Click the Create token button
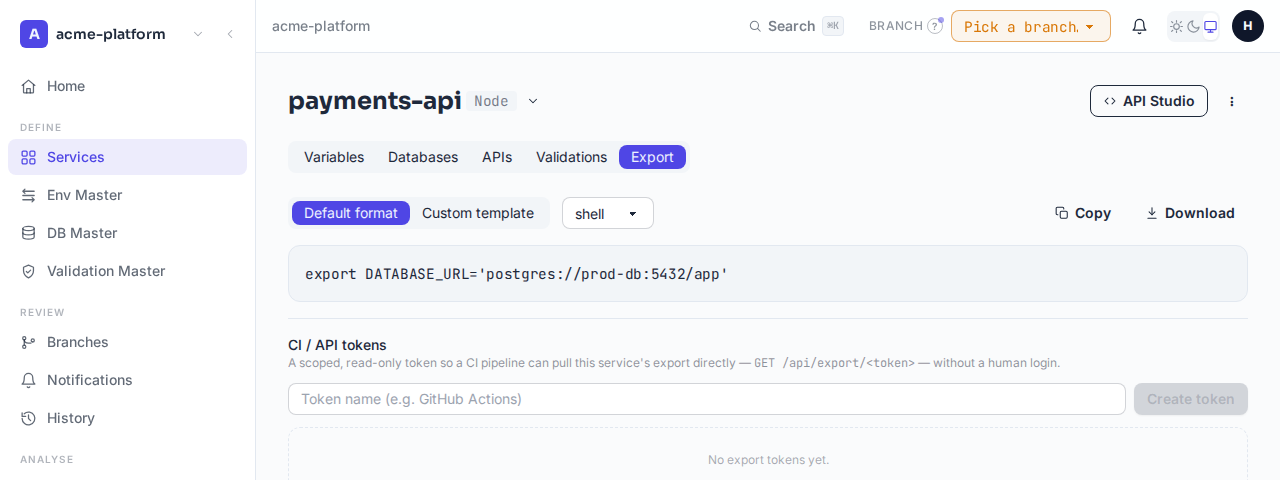Image resolution: width=1280 pixels, height=480 pixels. pos(1191,399)
